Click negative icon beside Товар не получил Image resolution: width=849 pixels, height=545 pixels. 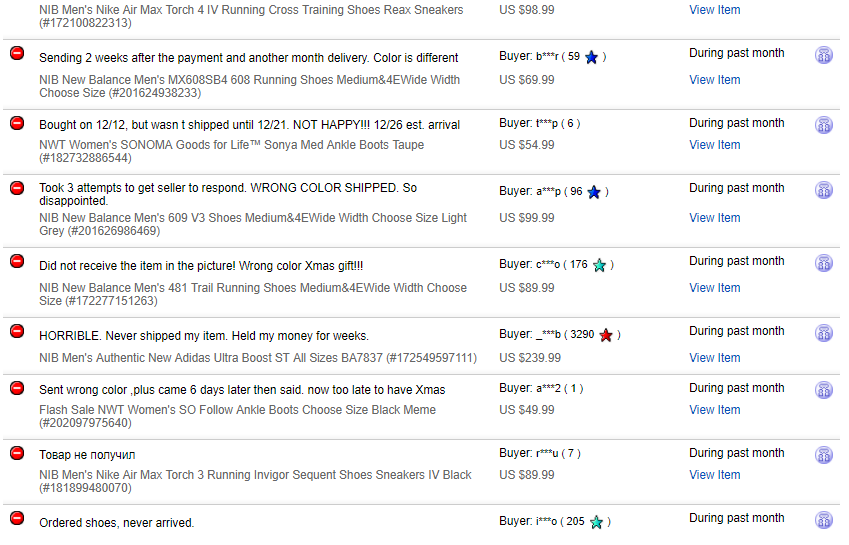17,453
